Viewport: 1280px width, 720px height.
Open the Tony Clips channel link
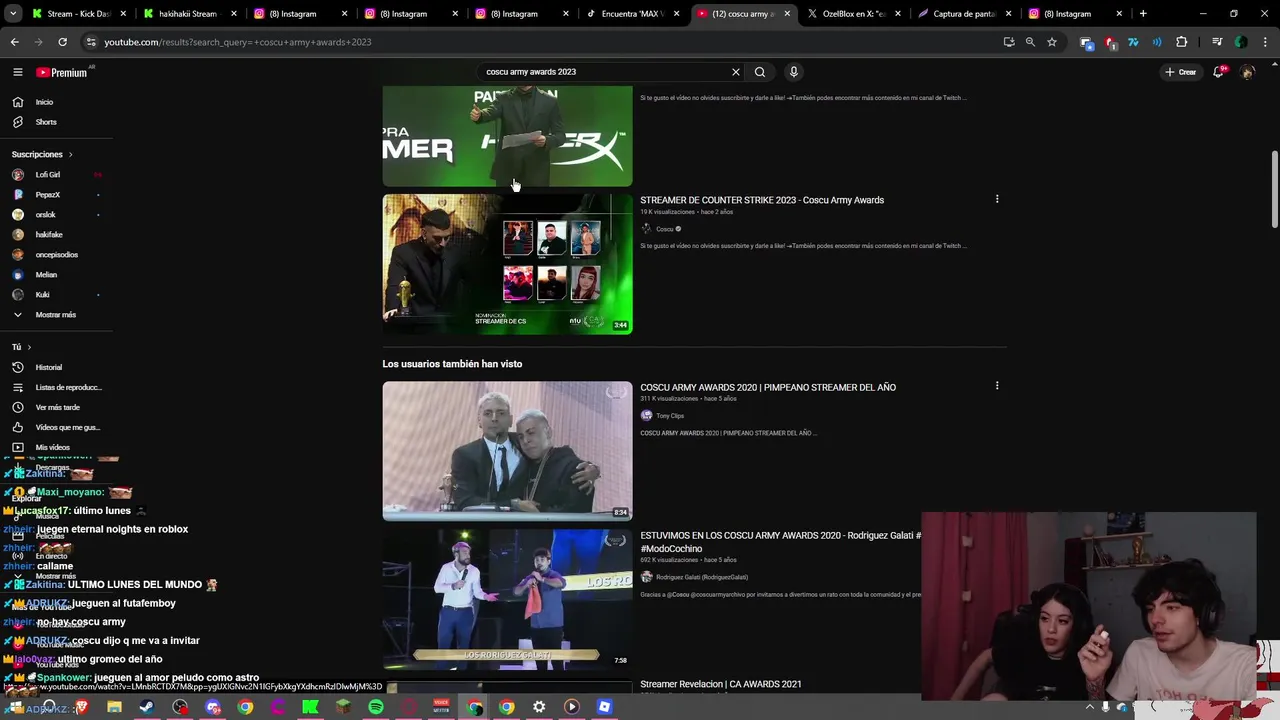[670, 416]
